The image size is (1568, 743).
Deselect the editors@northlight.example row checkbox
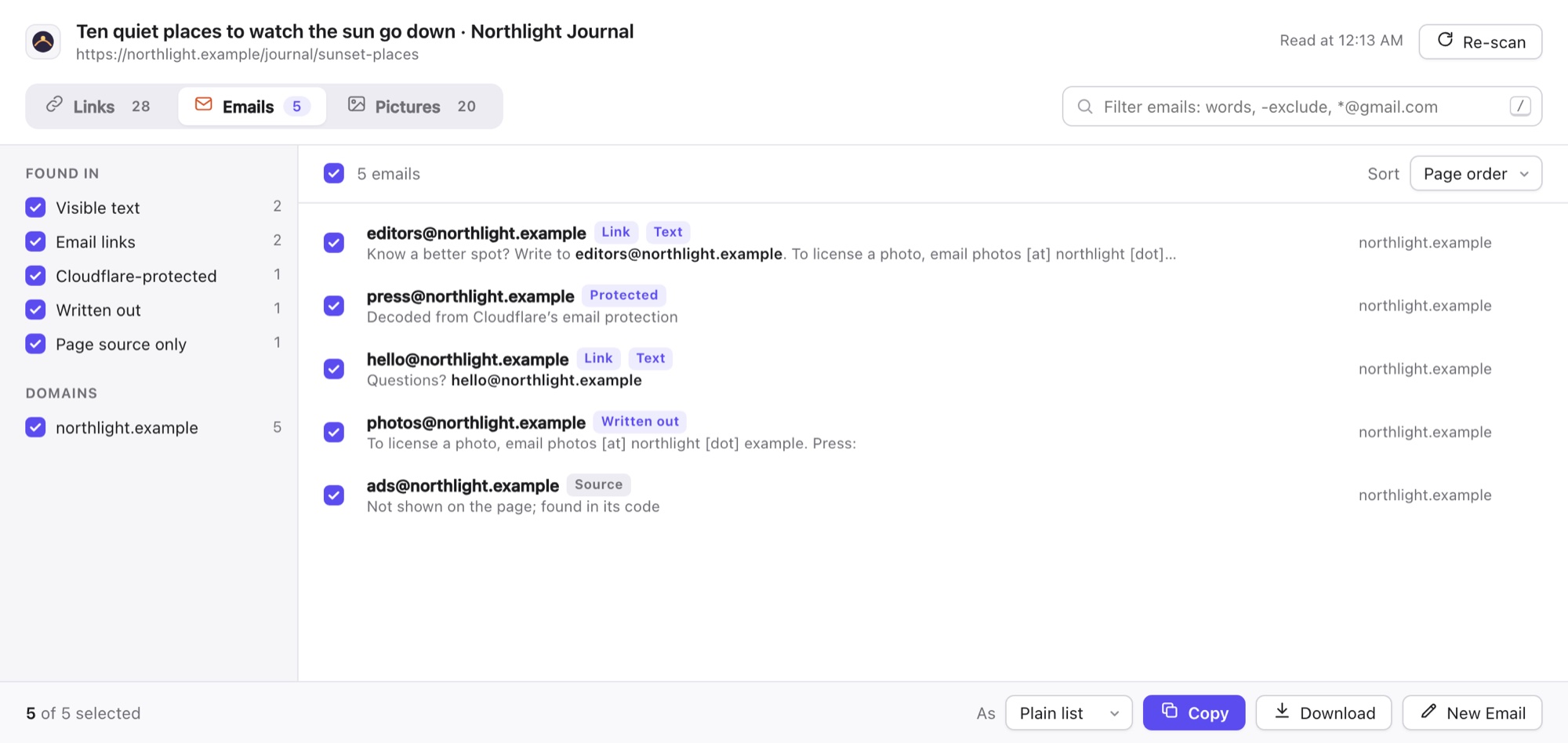[334, 243]
